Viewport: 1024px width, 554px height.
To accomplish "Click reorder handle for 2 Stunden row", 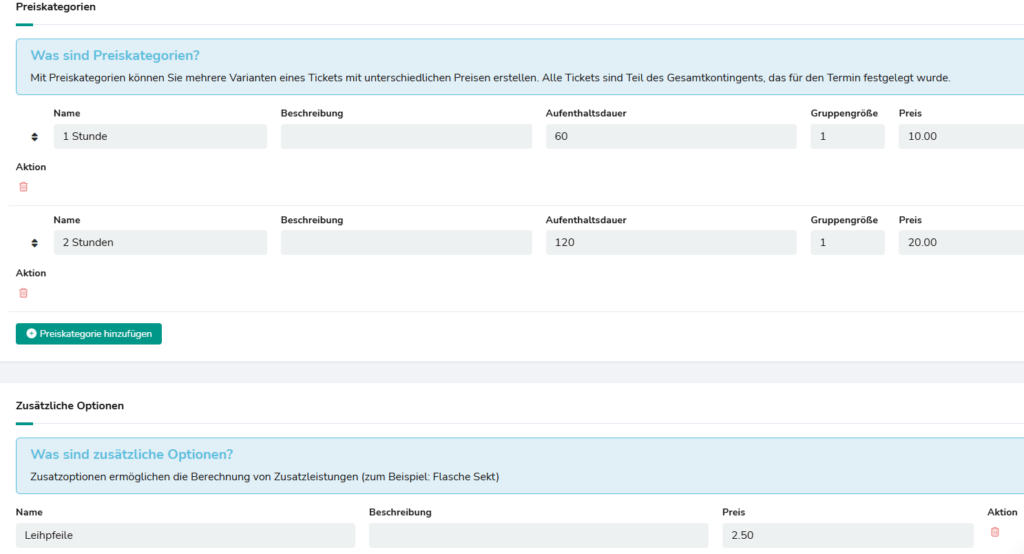I will coord(35,243).
